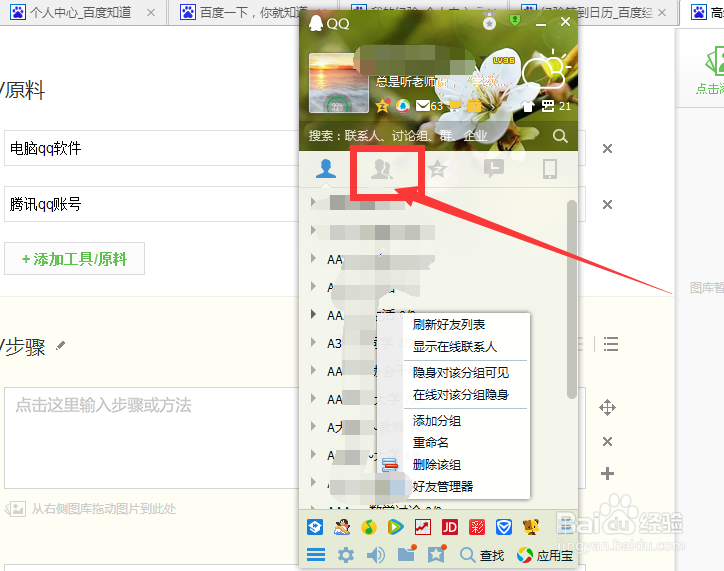Image resolution: width=724 pixels, height=571 pixels.
Task: Click the magnifier icon in QQ search bar
Action: point(560,136)
